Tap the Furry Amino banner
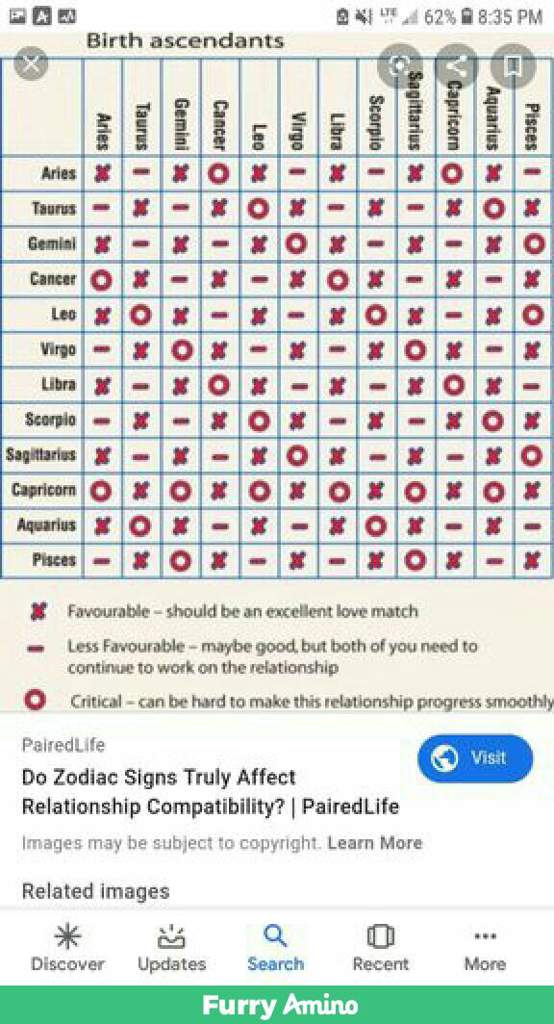 click(277, 1004)
